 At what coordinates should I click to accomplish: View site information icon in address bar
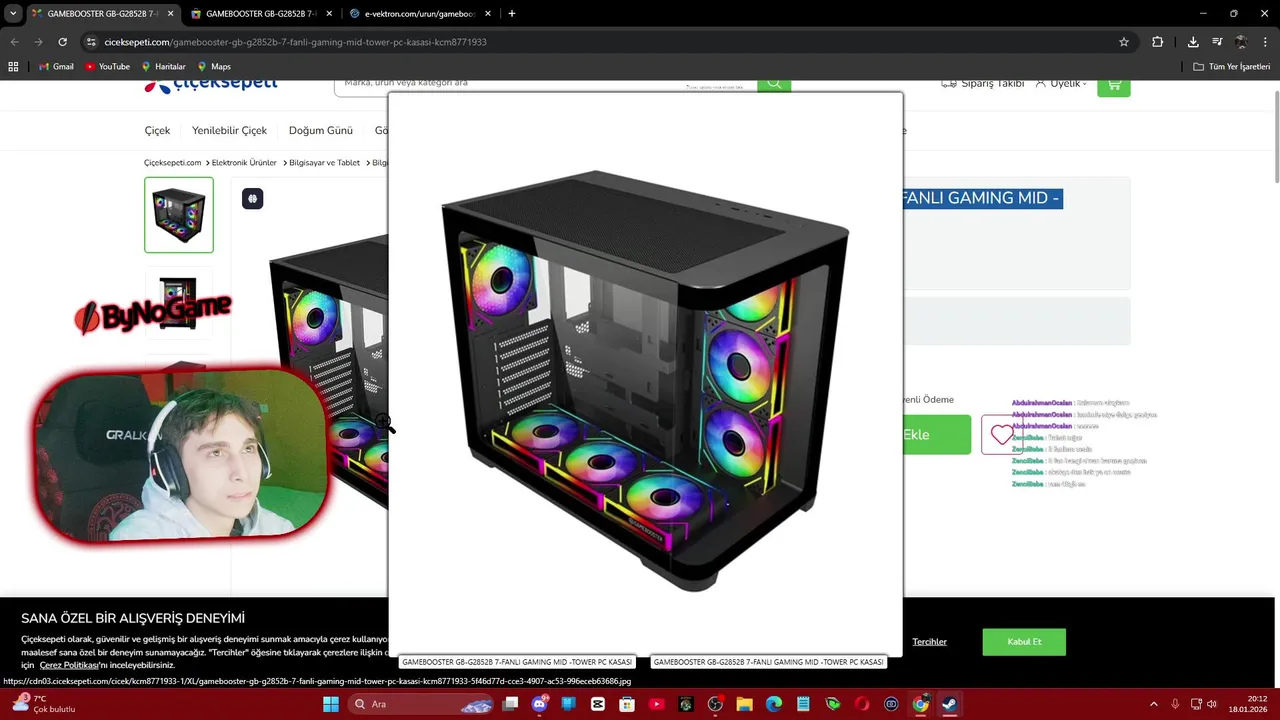91,42
